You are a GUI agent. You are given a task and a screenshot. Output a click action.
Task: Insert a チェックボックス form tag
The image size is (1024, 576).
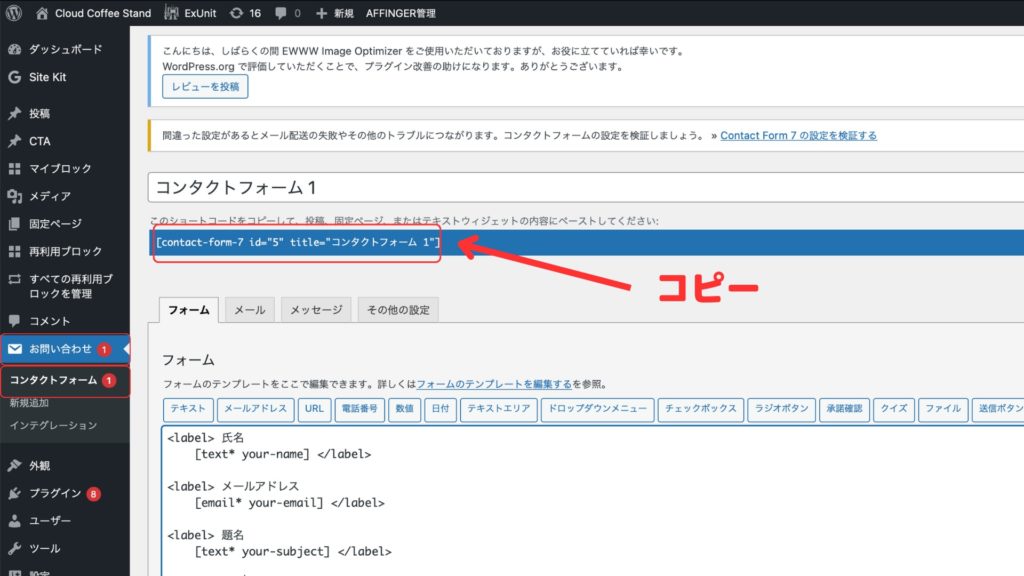point(700,409)
